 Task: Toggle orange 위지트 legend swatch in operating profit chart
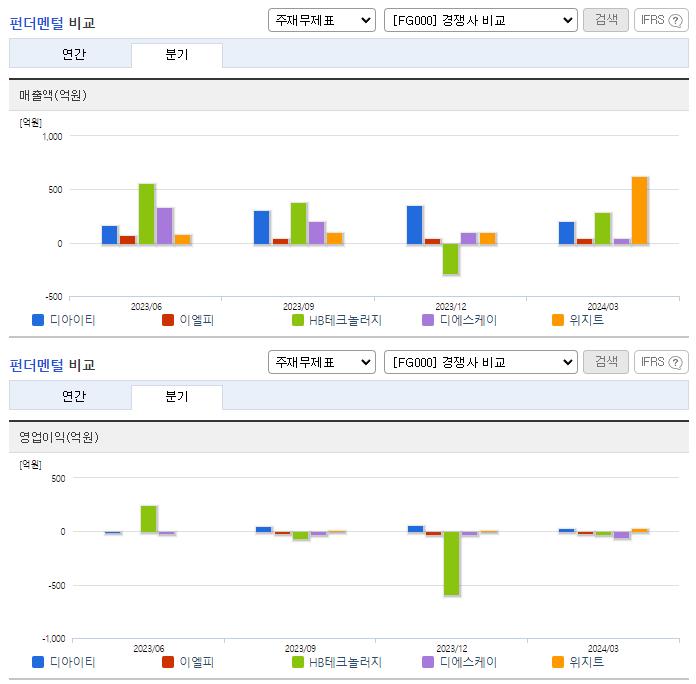(x=558, y=662)
